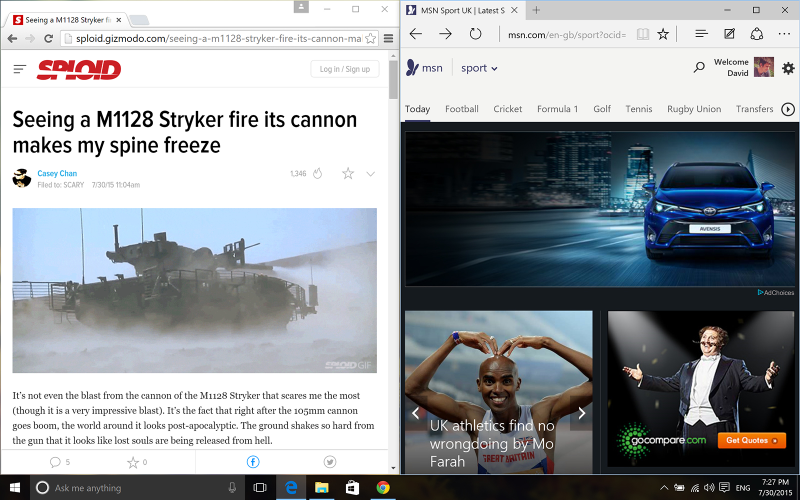
Task: Click the Ask me anything search box
Action: [138, 488]
